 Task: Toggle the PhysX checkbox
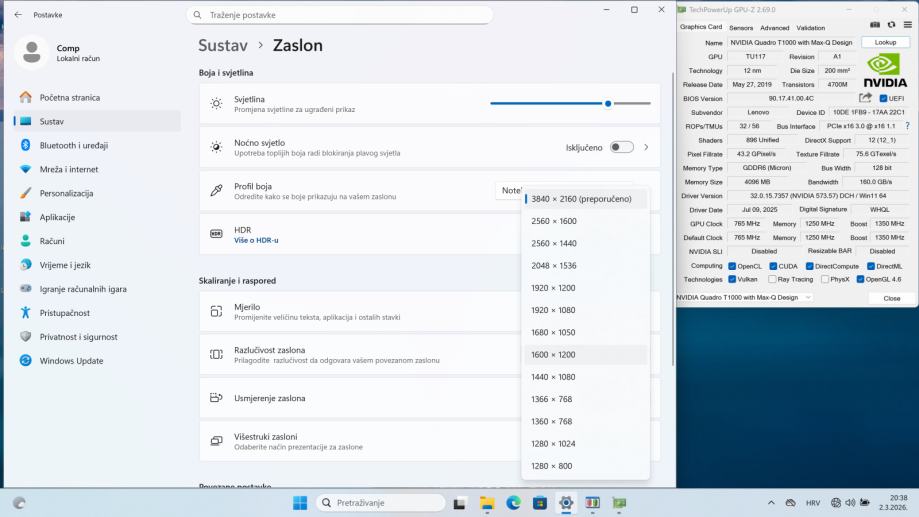point(825,279)
